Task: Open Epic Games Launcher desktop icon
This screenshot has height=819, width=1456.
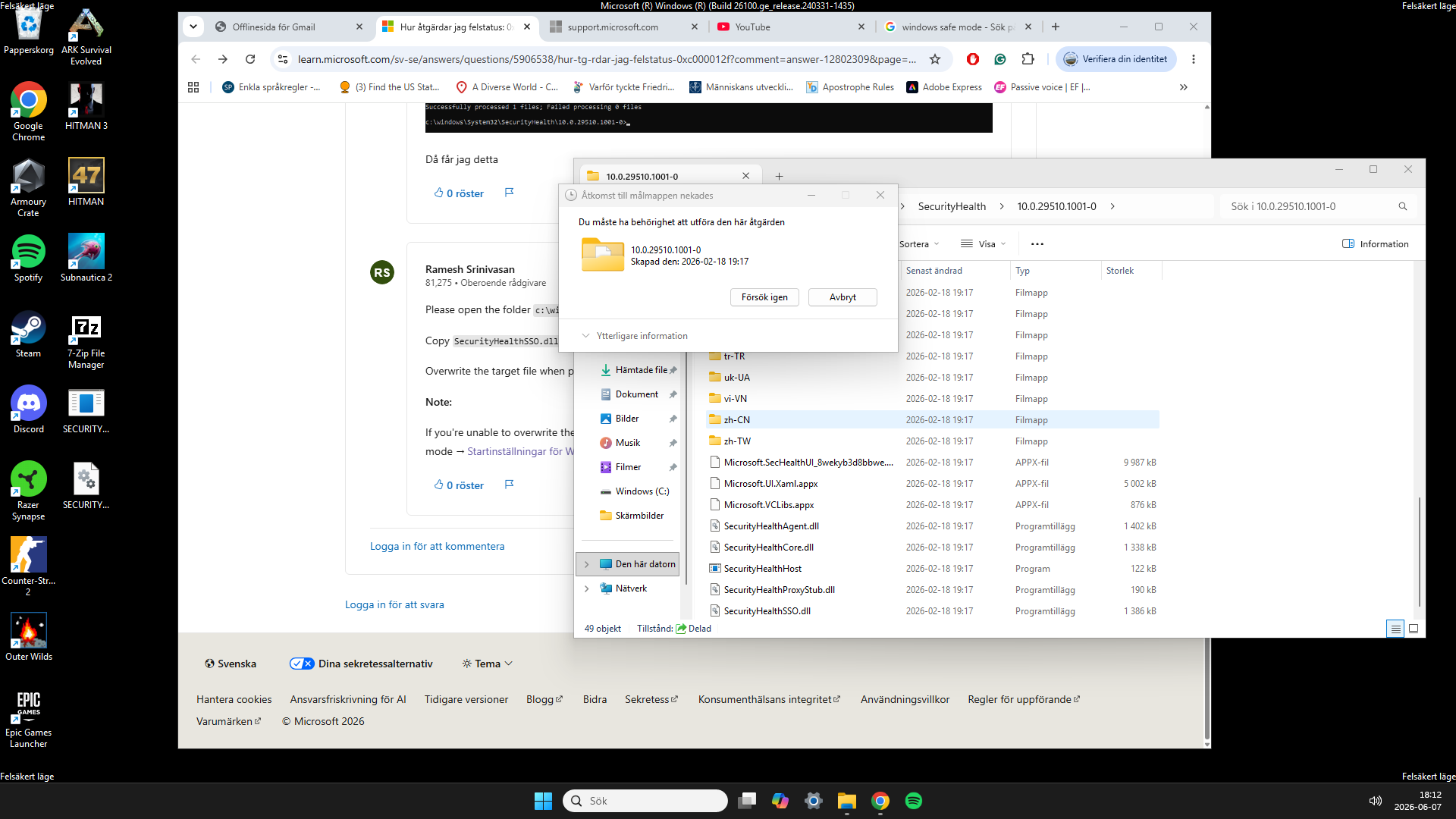Action: click(x=29, y=718)
